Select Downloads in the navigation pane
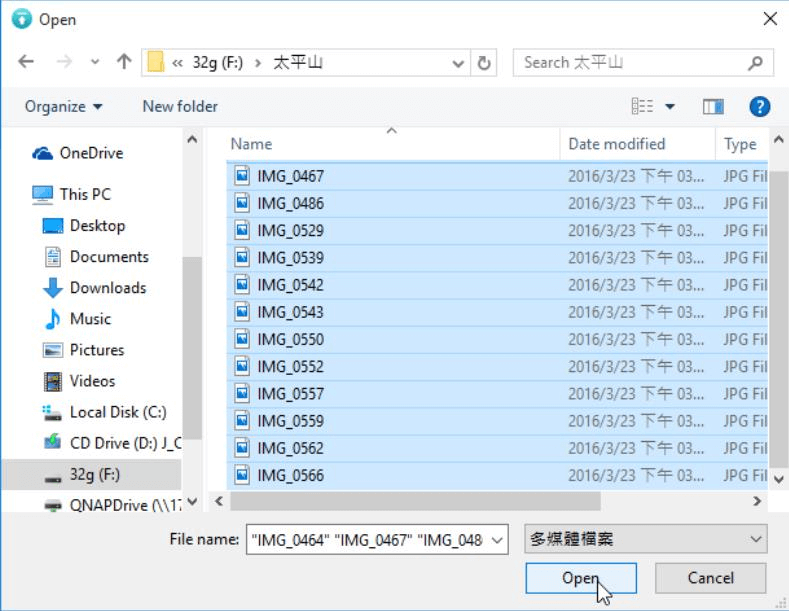 click(x=107, y=288)
